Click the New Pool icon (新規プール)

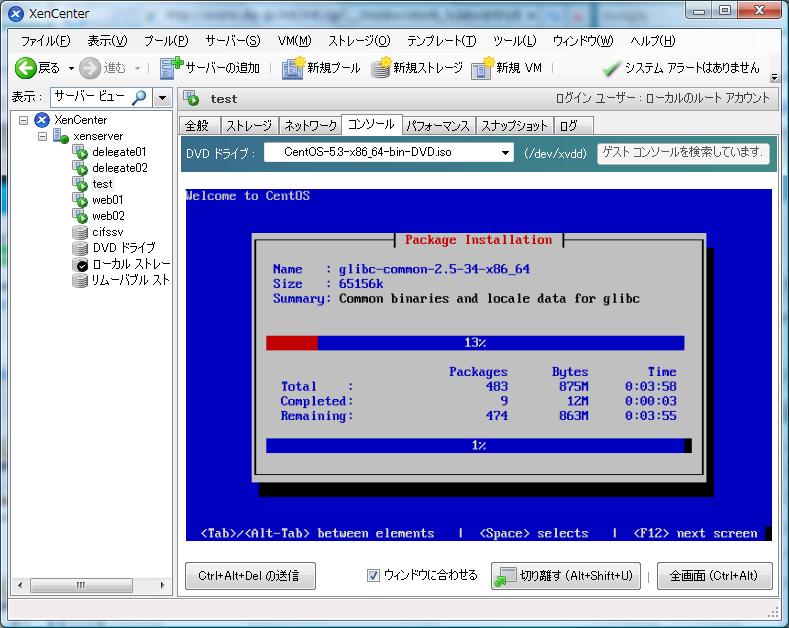tap(293, 68)
